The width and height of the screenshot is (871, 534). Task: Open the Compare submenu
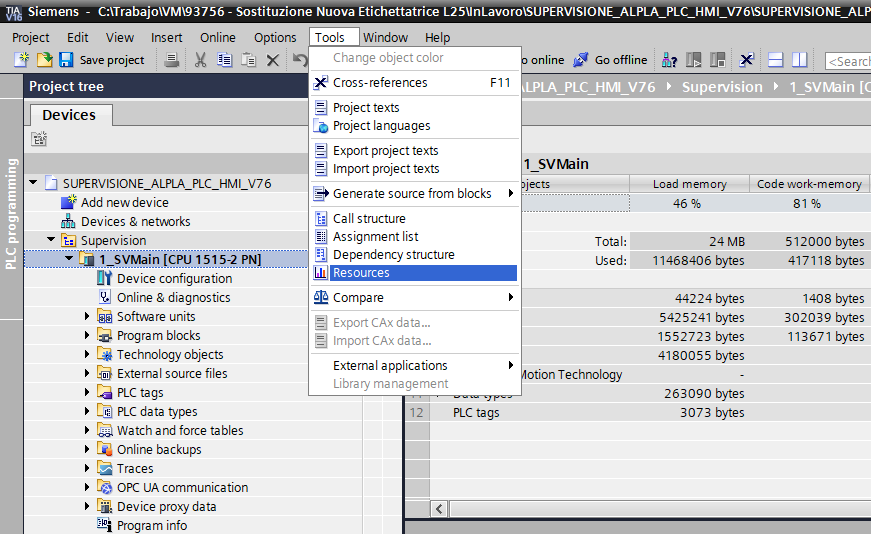414,297
